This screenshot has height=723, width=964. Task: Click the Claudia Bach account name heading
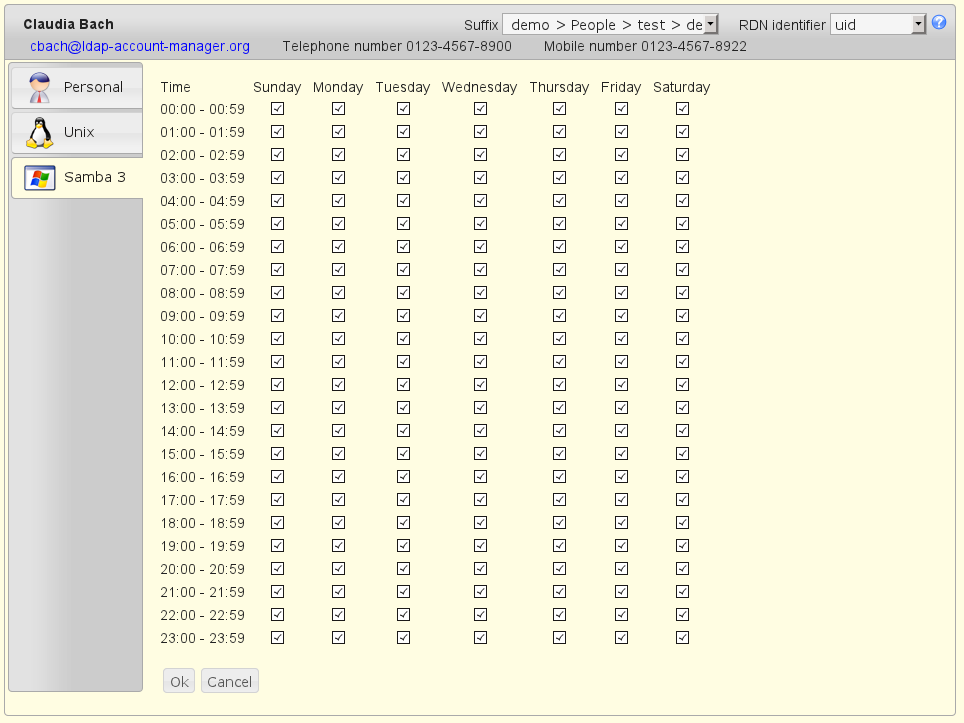pos(68,24)
